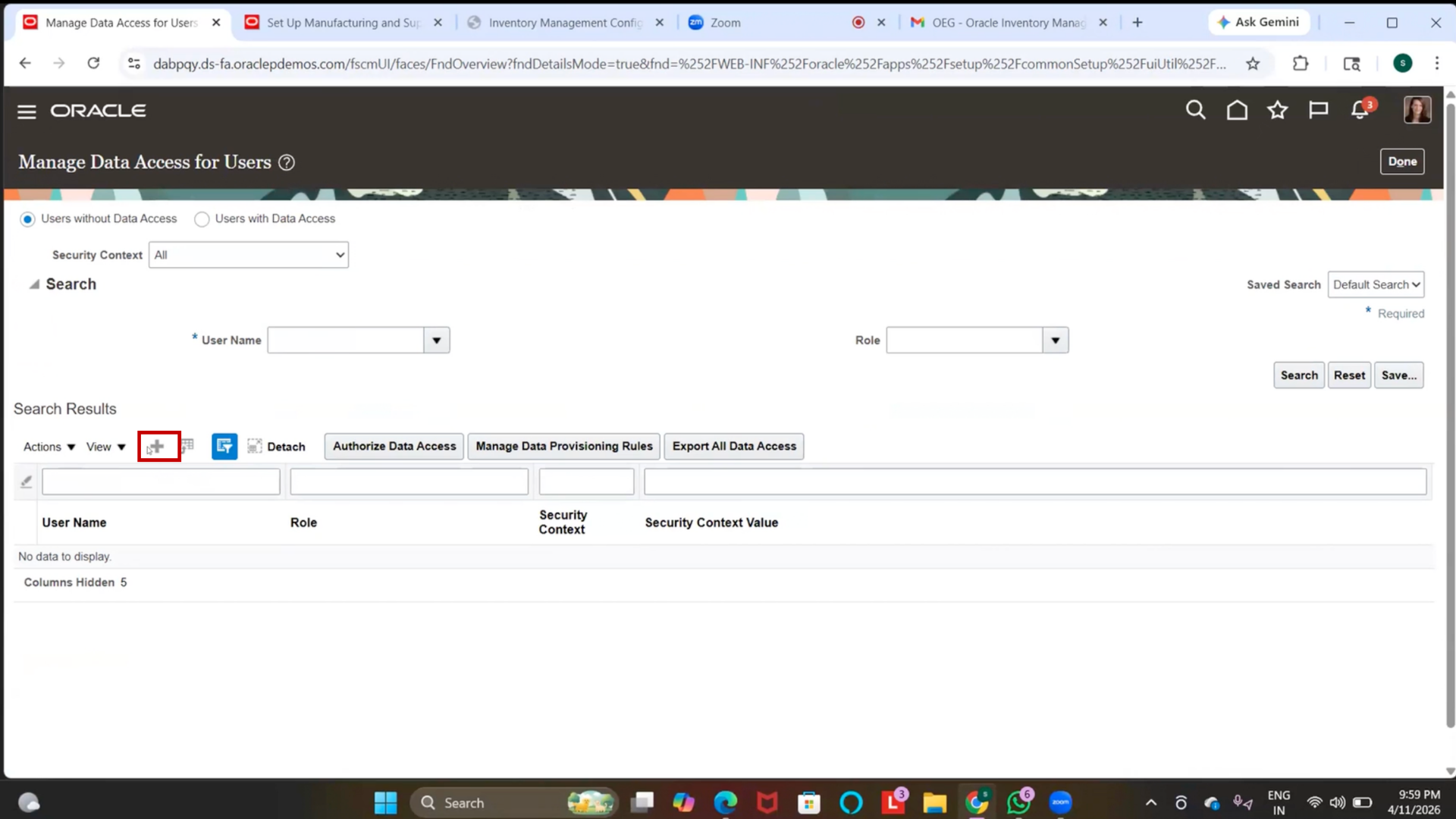The width and height of the screenshot is (1456, 819).
Task: Click Export All Data Access button
Action: [x=734, y=446]
